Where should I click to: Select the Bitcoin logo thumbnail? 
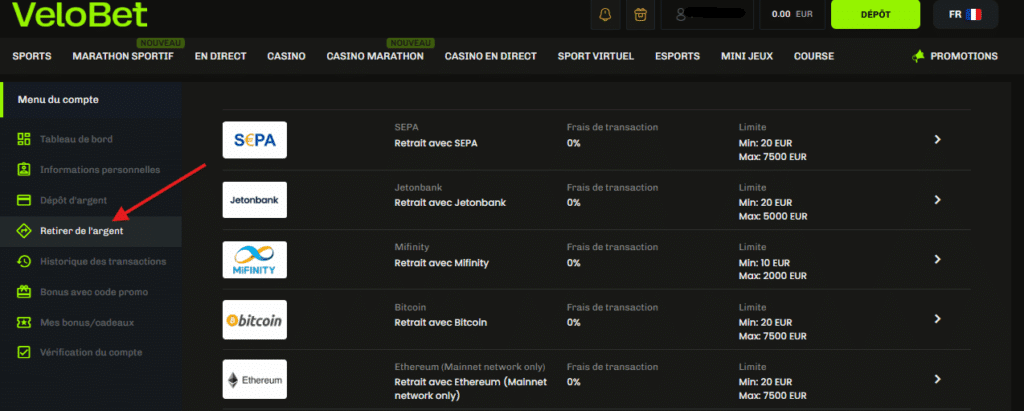click(255, 320)
